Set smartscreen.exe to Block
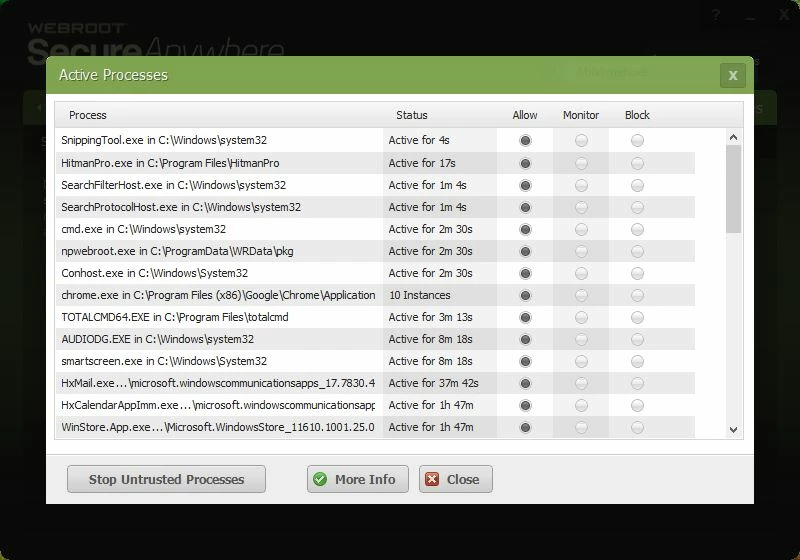Image resolution: width=800 pixels, height=560 pixels. [x=637, y=361]
